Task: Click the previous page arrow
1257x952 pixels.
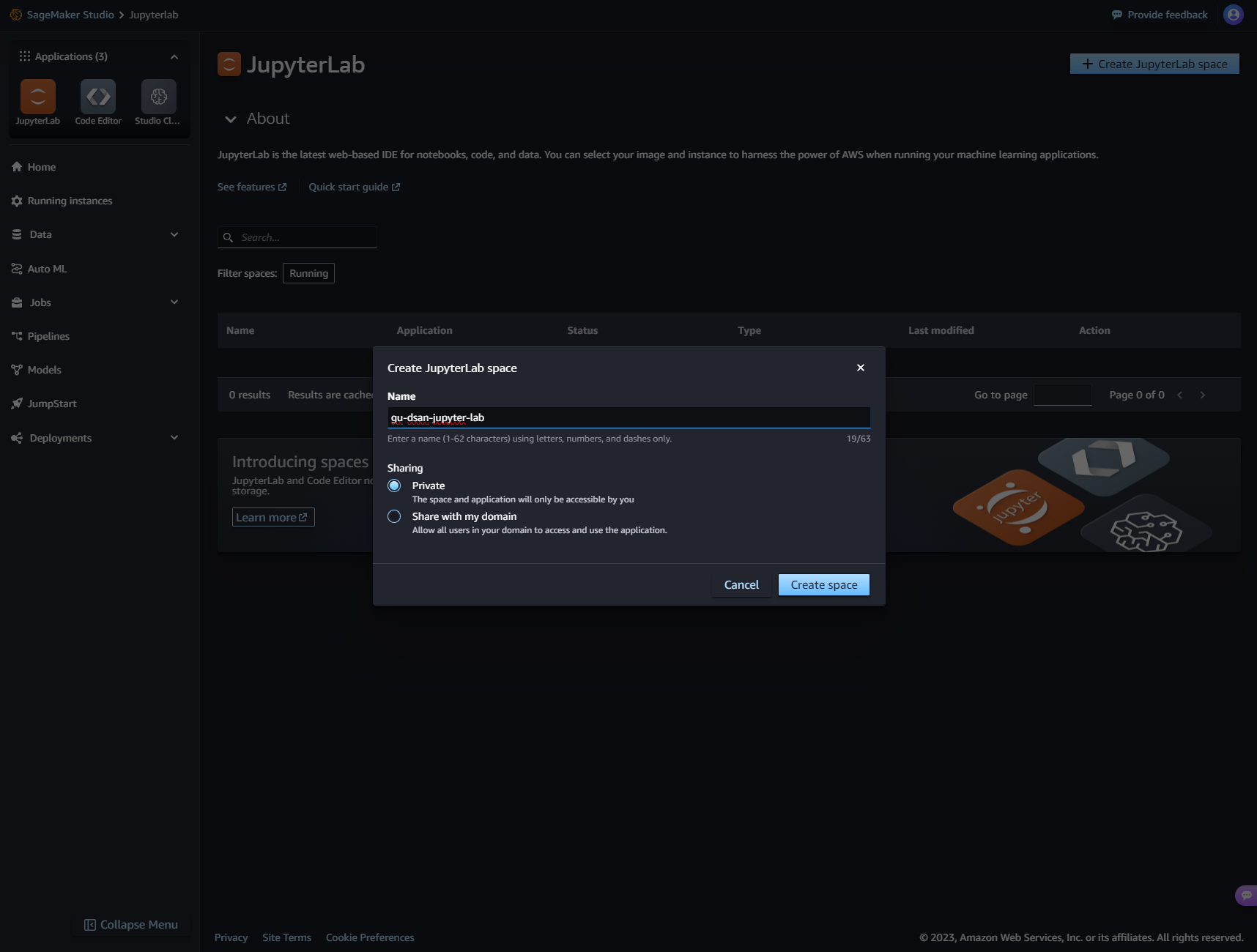Action: (1180, 395)
